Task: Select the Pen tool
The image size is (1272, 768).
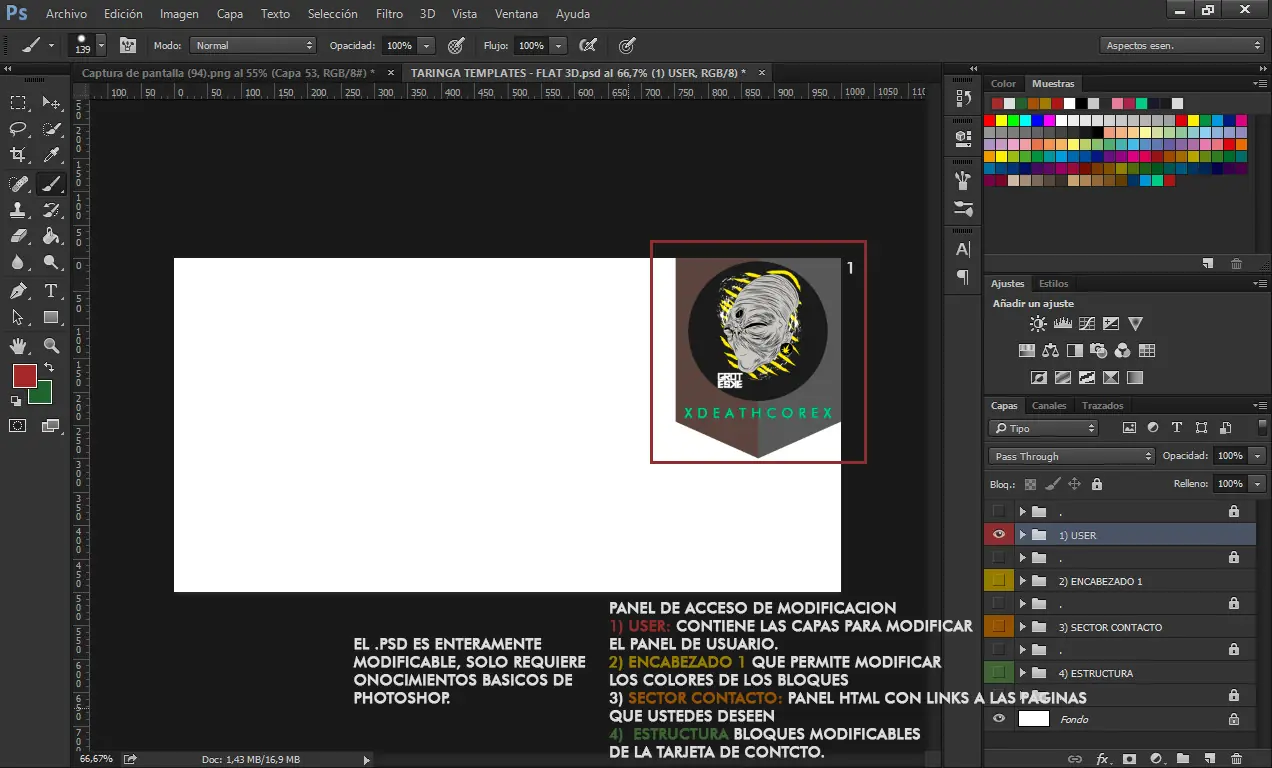Action: [18, 291]
